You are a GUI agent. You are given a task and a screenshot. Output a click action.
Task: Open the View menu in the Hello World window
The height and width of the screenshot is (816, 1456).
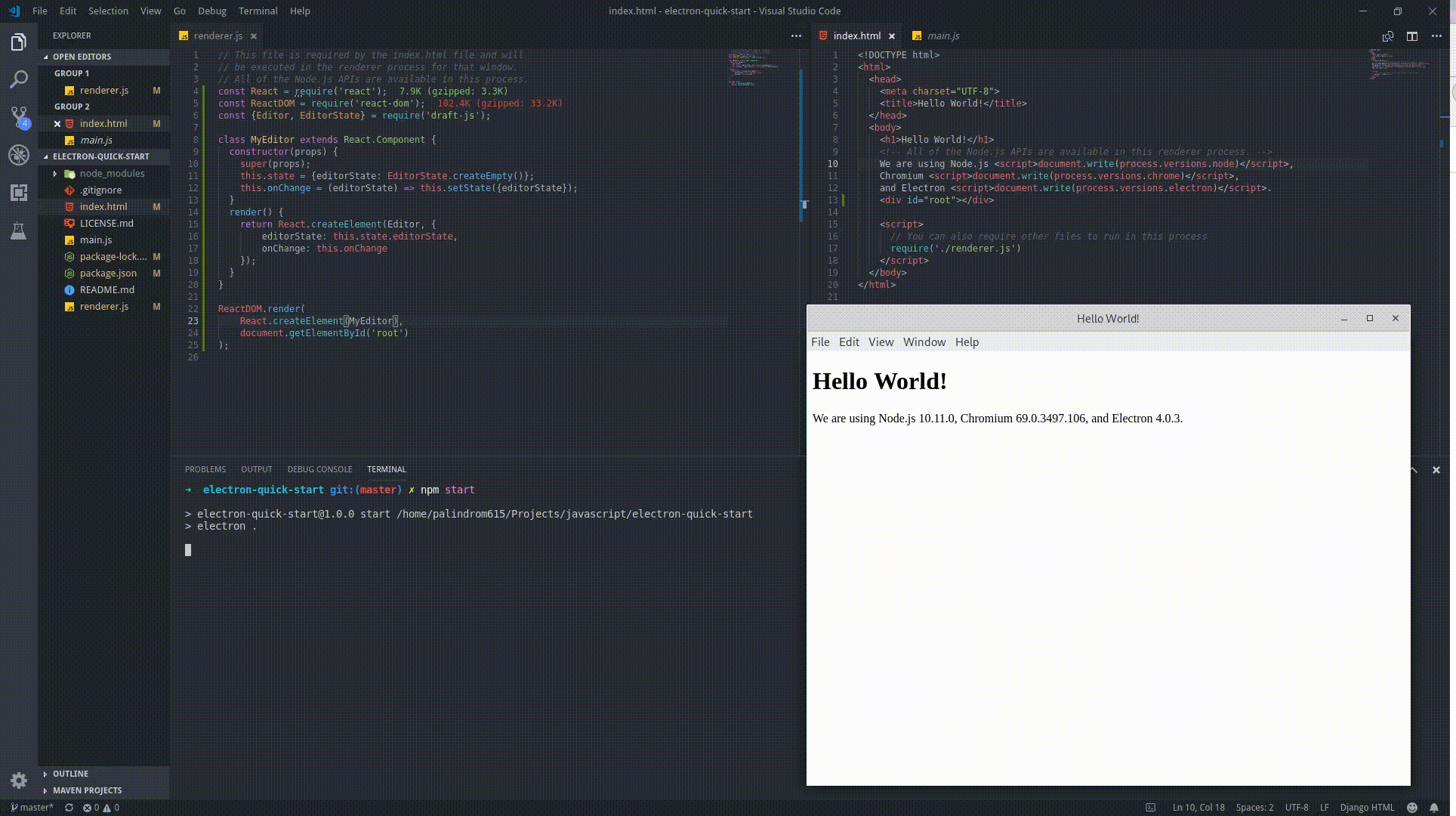[x=881, y=342]
